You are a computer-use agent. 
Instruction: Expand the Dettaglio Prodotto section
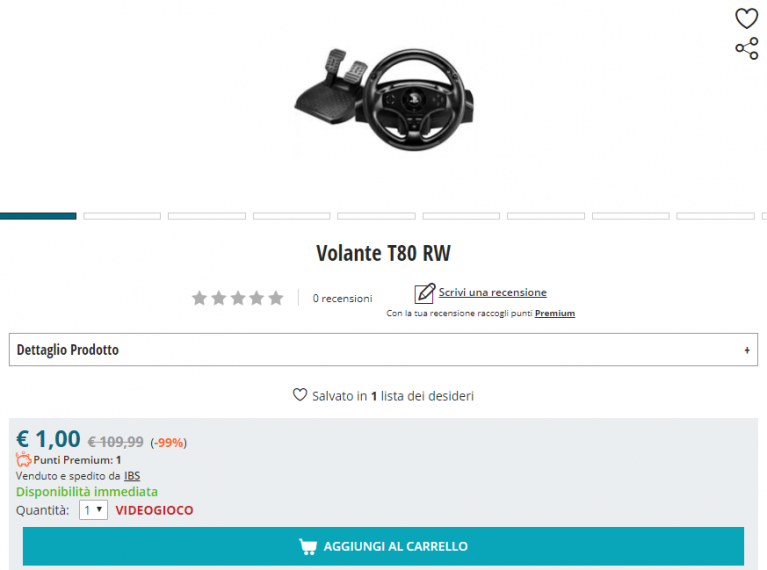(x=384, y=350)
